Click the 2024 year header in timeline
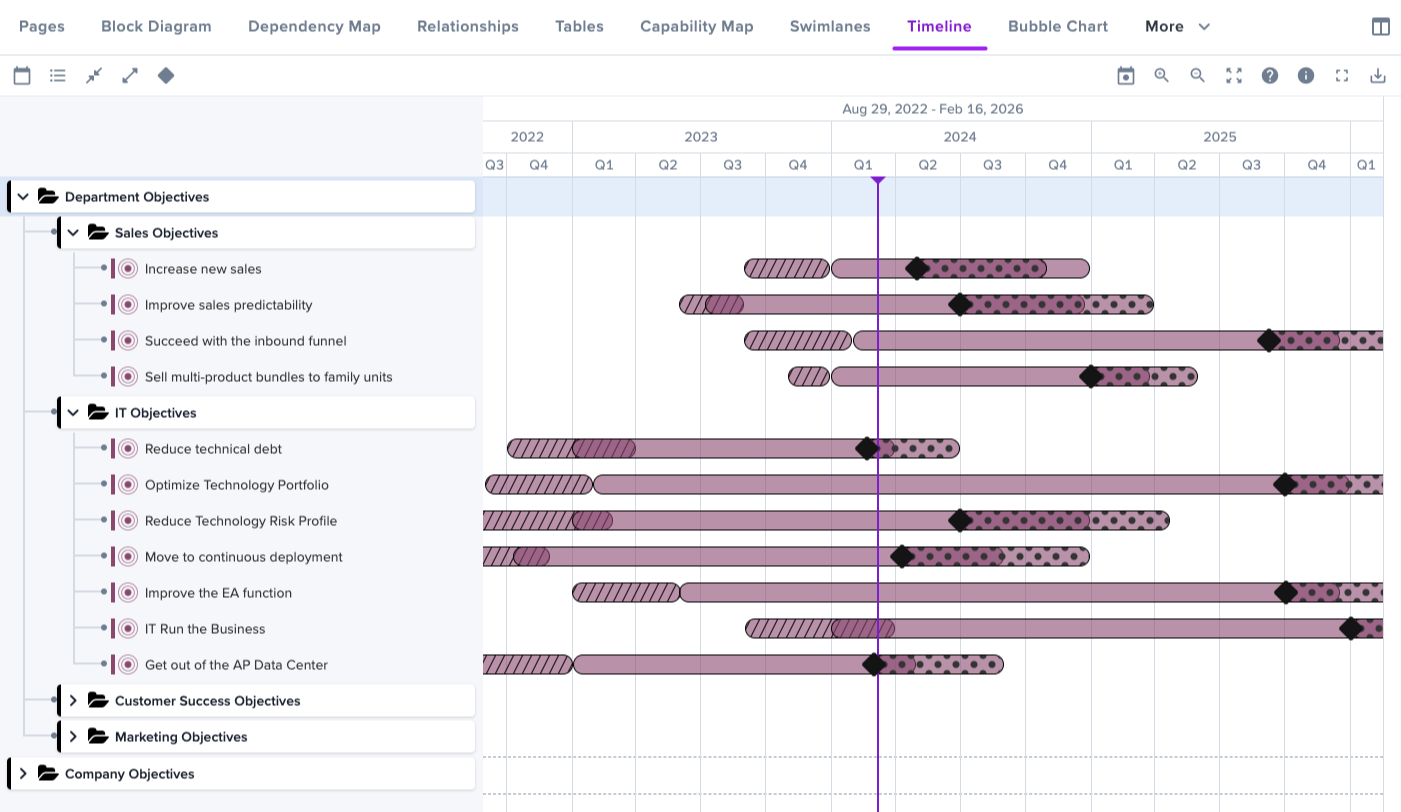The height and width of the screenshot is (812, 1401). click(960, 137)
